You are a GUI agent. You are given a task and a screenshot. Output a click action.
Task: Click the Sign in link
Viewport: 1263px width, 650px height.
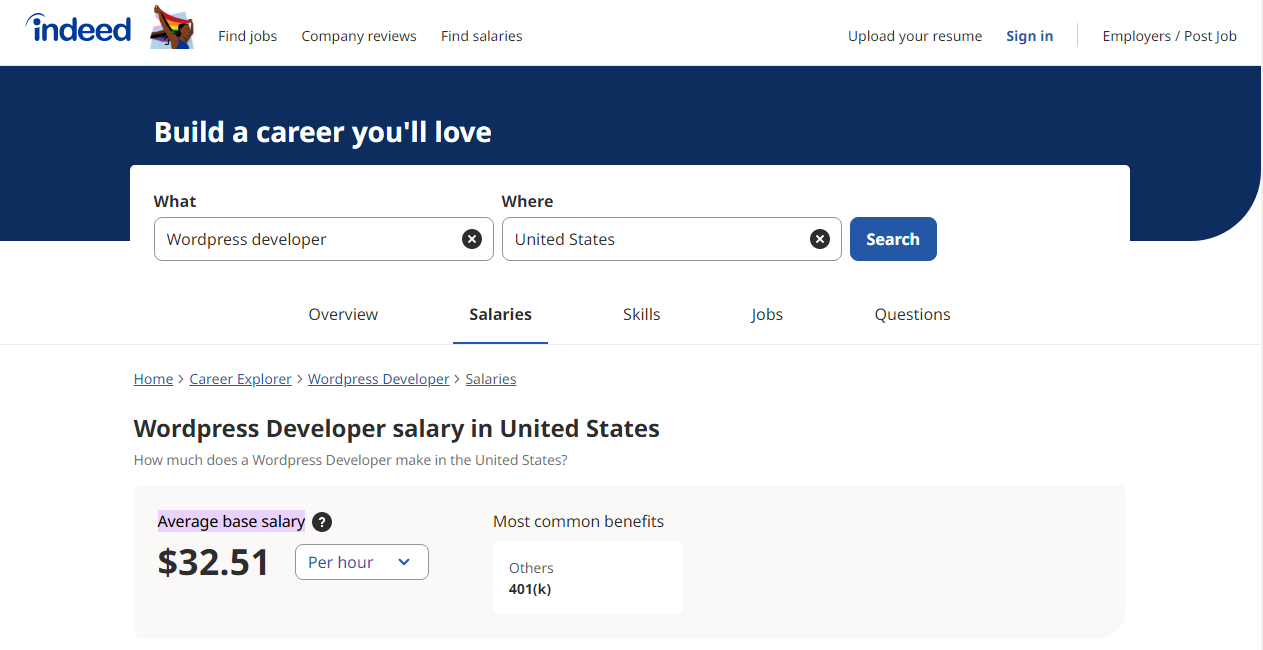[1030, 36]
